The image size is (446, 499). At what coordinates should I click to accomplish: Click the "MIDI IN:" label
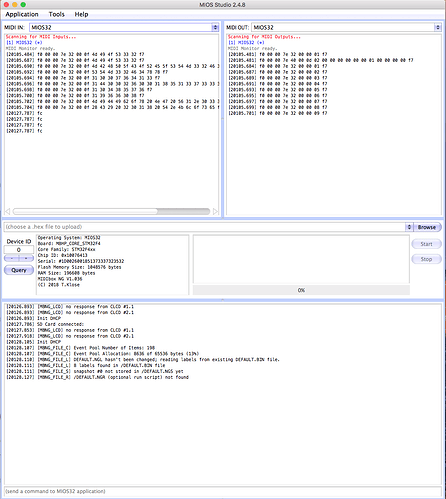tap(14, 27)
